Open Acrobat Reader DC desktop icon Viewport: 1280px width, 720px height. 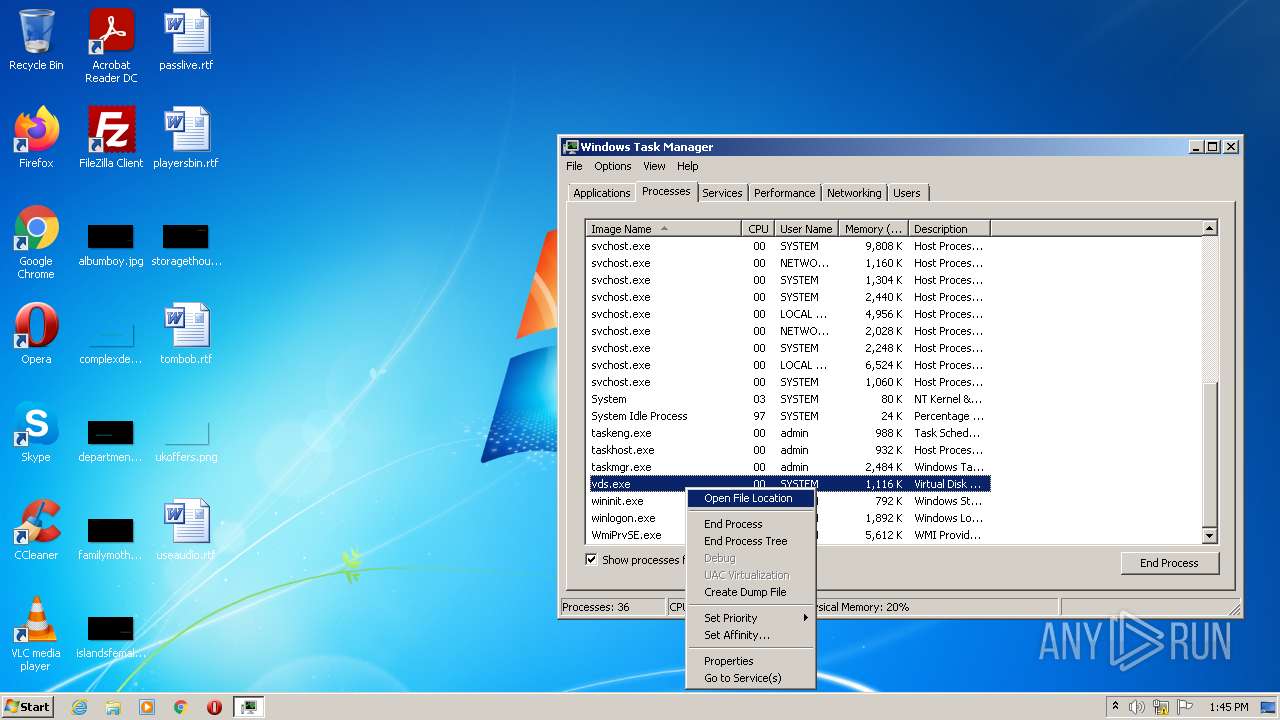111,46
